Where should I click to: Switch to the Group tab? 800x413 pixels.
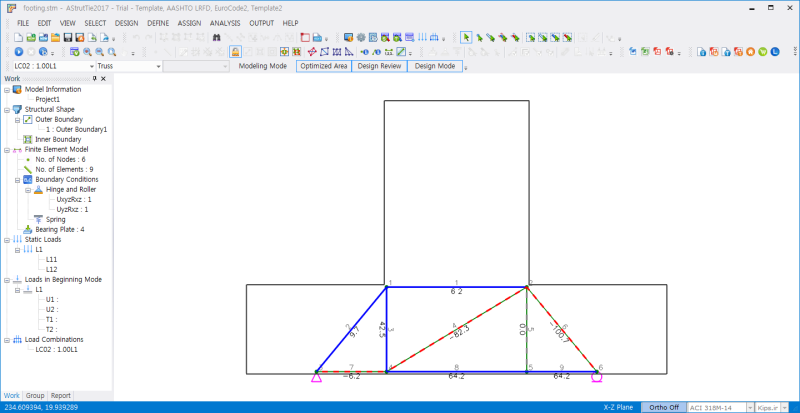(35, 395)
